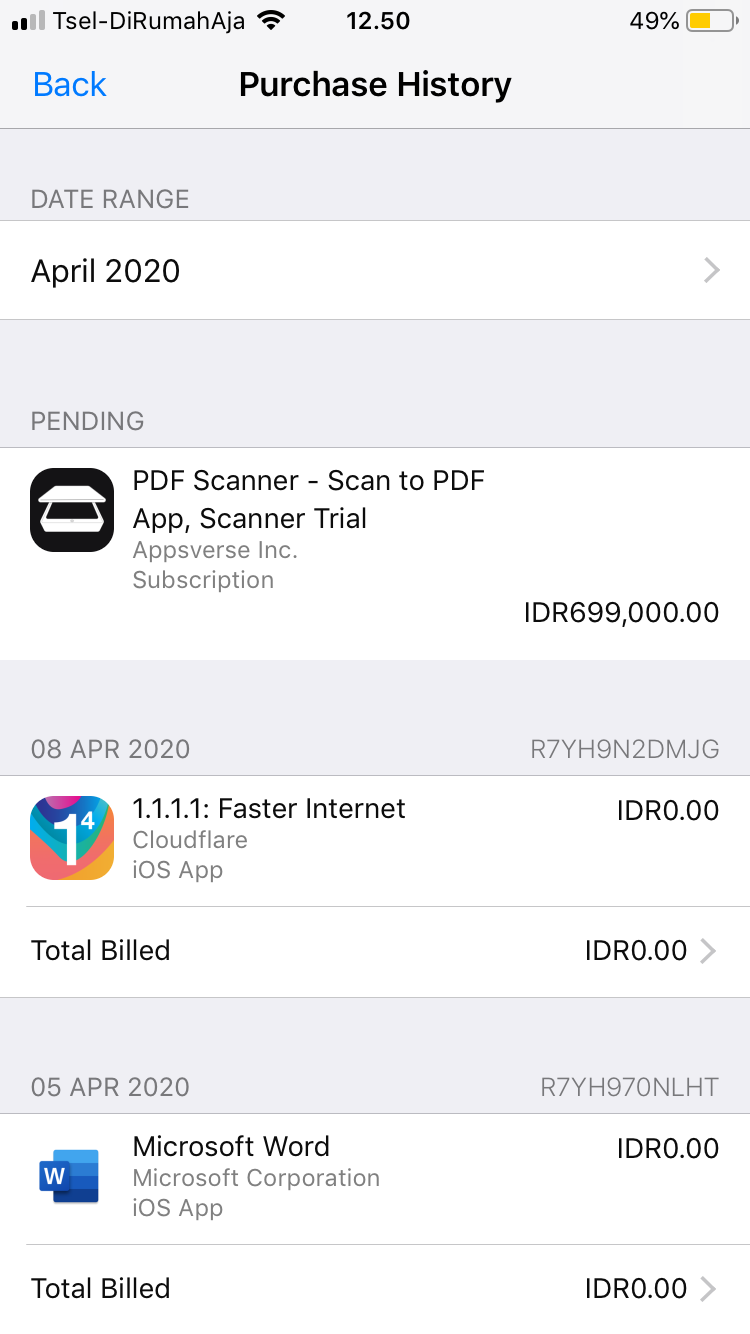Tap the Wi-Fi status icon
Viewport: 750px width, 1334px height.
tap(270, 21)
